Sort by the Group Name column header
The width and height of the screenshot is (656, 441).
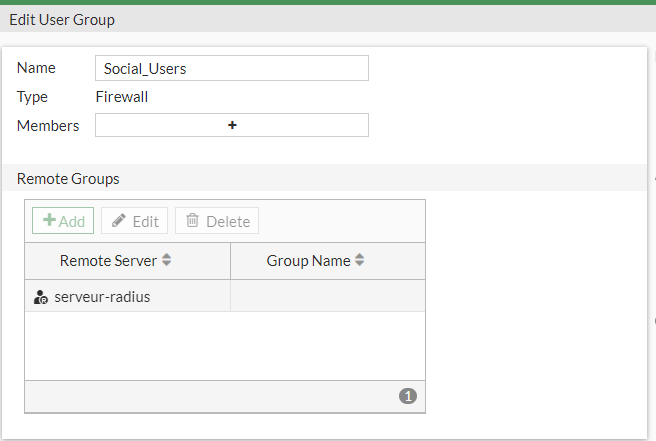point(308,261)
